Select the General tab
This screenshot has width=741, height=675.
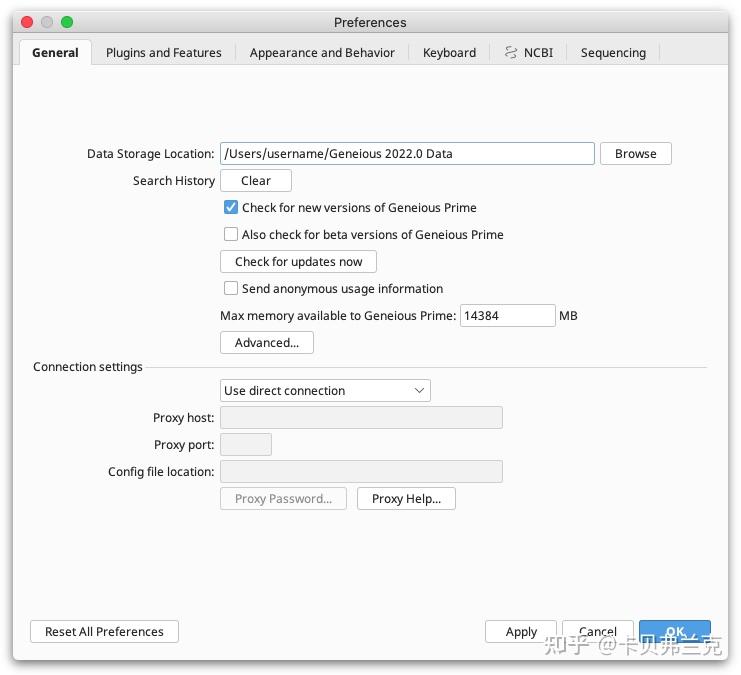(x=55, y=53)
